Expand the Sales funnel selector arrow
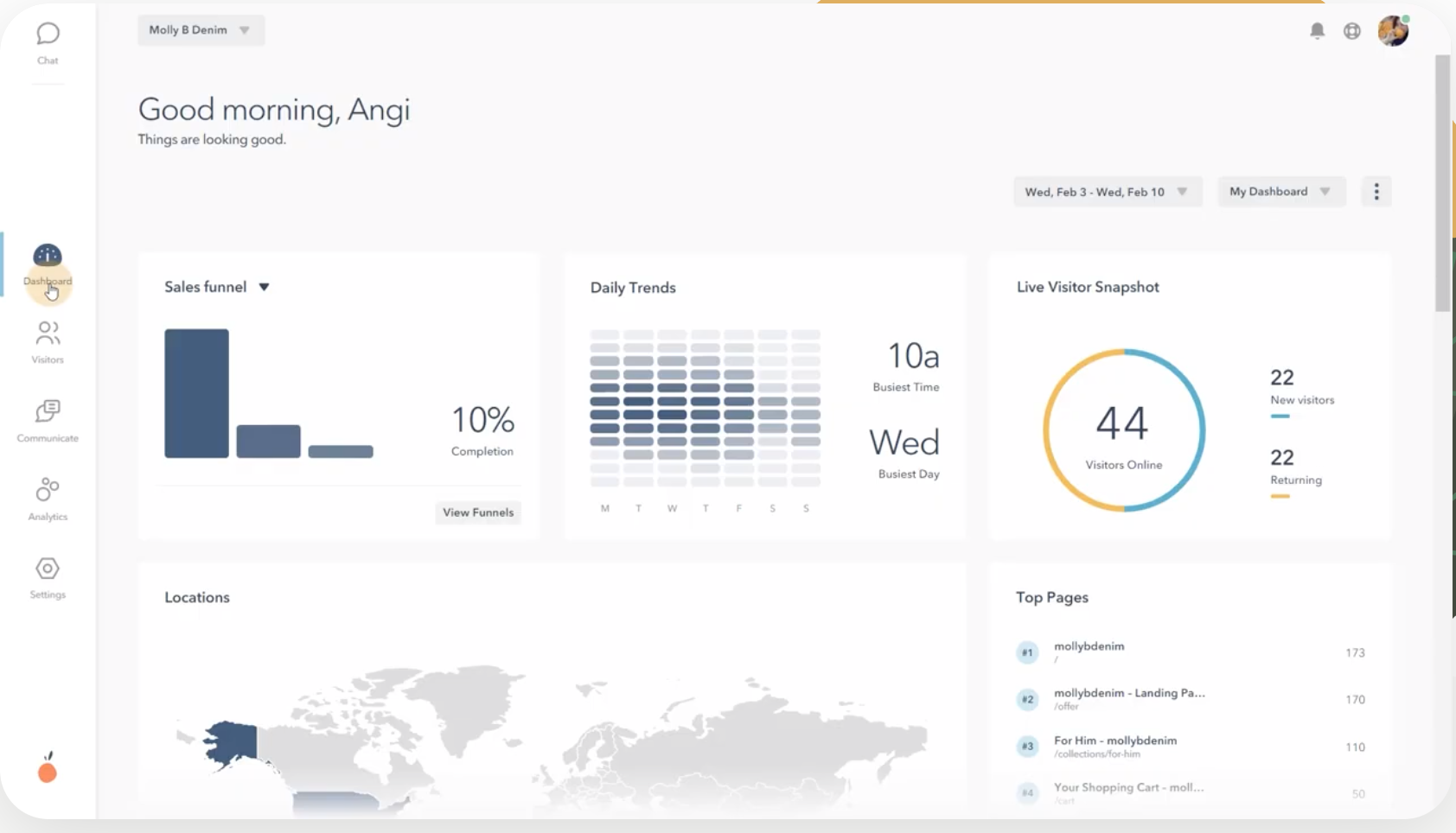Viewport: 1456px width, 833px height. pos(265,287)
